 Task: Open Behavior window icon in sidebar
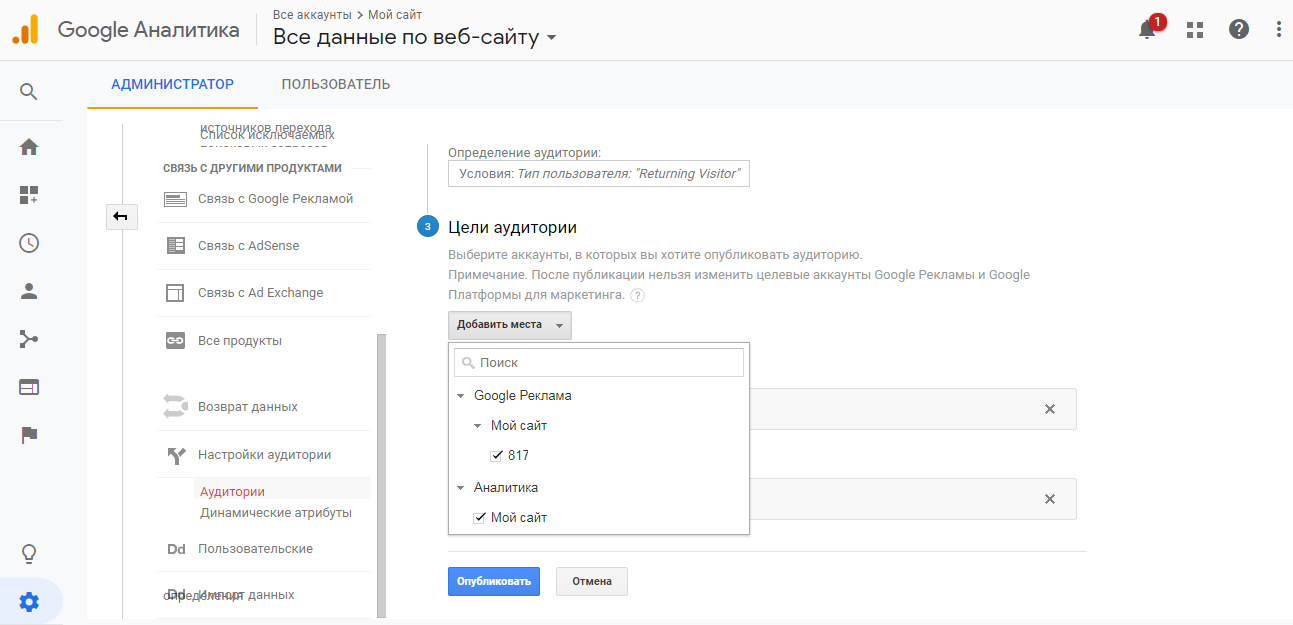tap(29, 387)
